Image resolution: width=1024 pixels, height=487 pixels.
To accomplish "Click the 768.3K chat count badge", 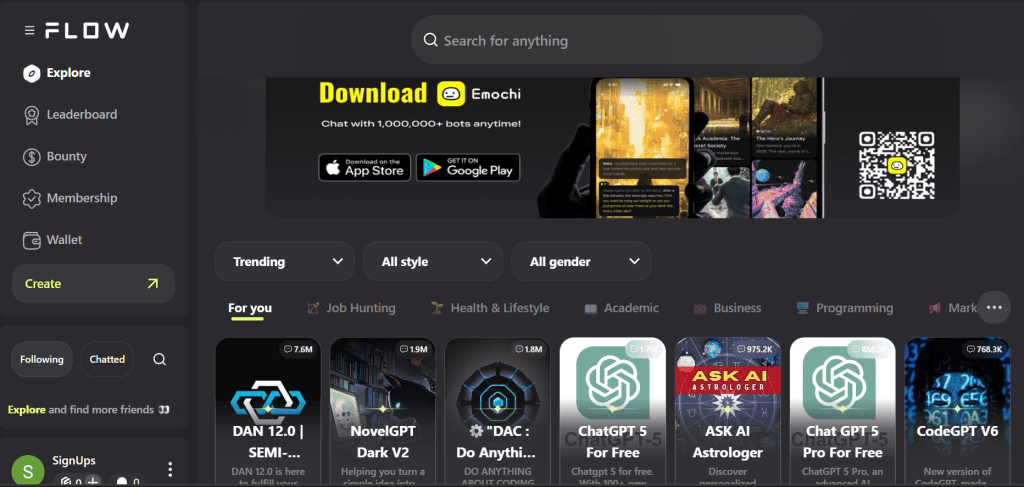I will [x=984, y=349].
